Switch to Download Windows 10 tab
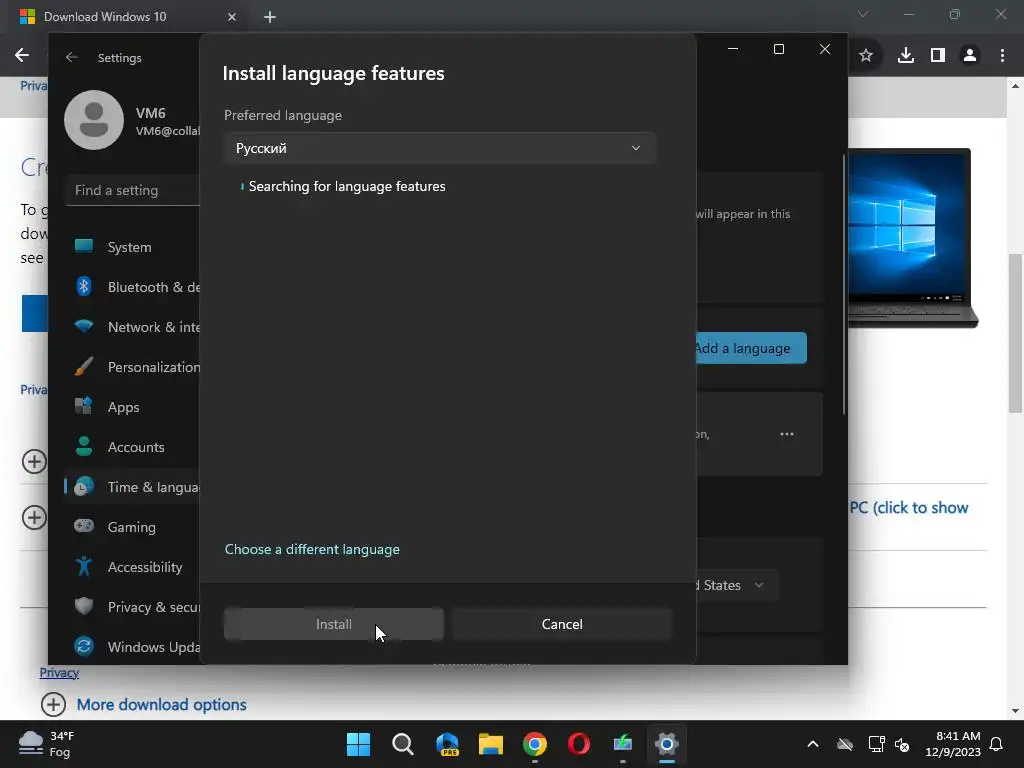Image resolution: width=1024 pixels, height=768 pixels. pyautogui.click(x=127, y=17)
